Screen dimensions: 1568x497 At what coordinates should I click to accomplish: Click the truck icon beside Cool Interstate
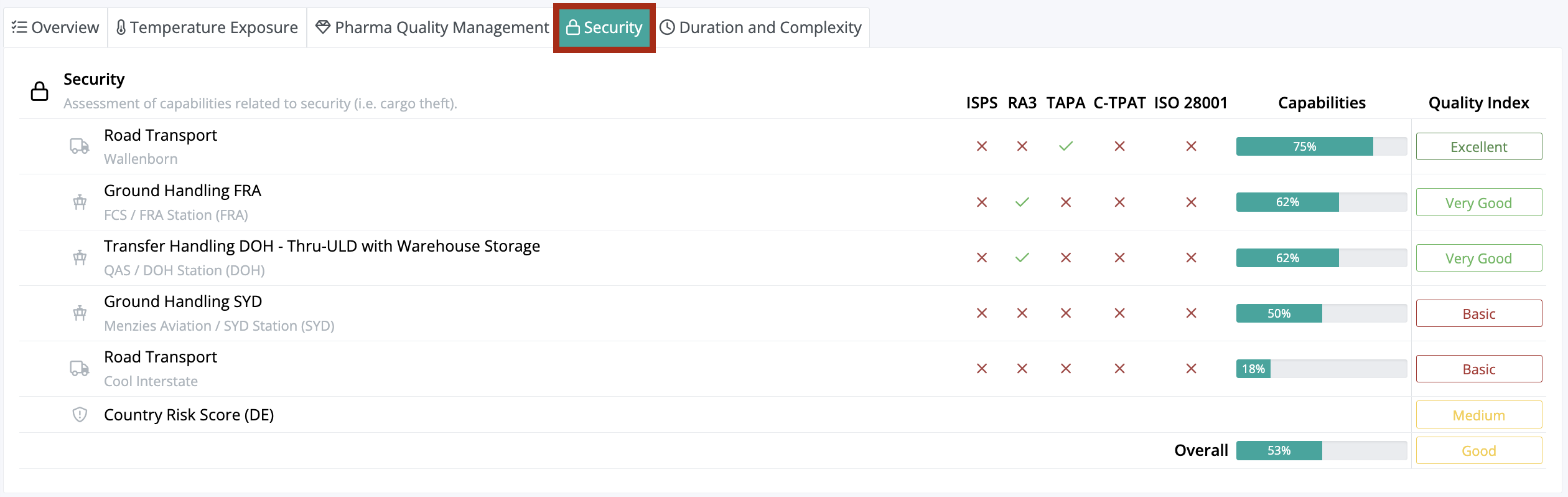[x=79, y=369]
